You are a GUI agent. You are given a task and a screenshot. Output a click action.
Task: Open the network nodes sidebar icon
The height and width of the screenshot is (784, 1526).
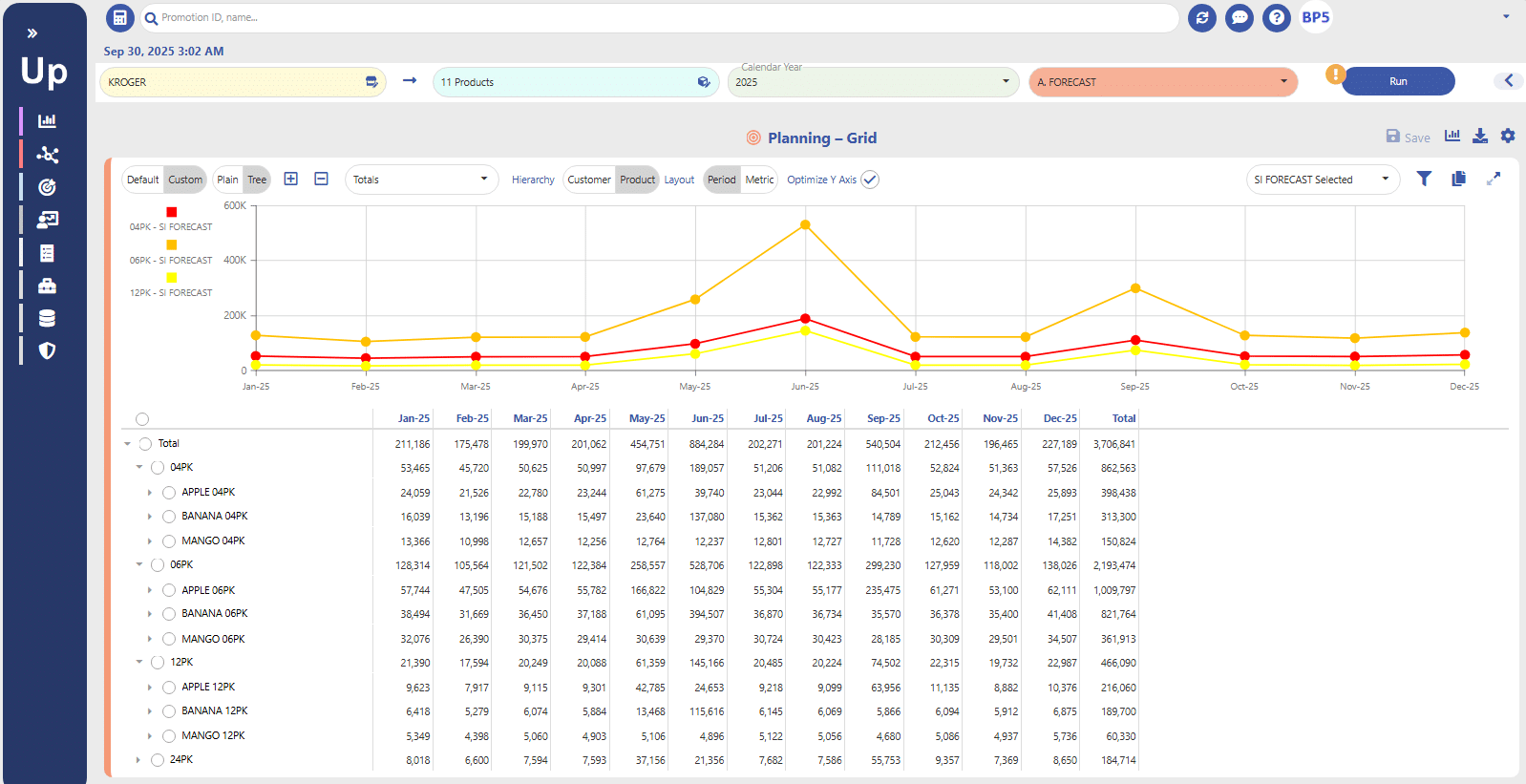pyautogui.click(x=47, y=155)
